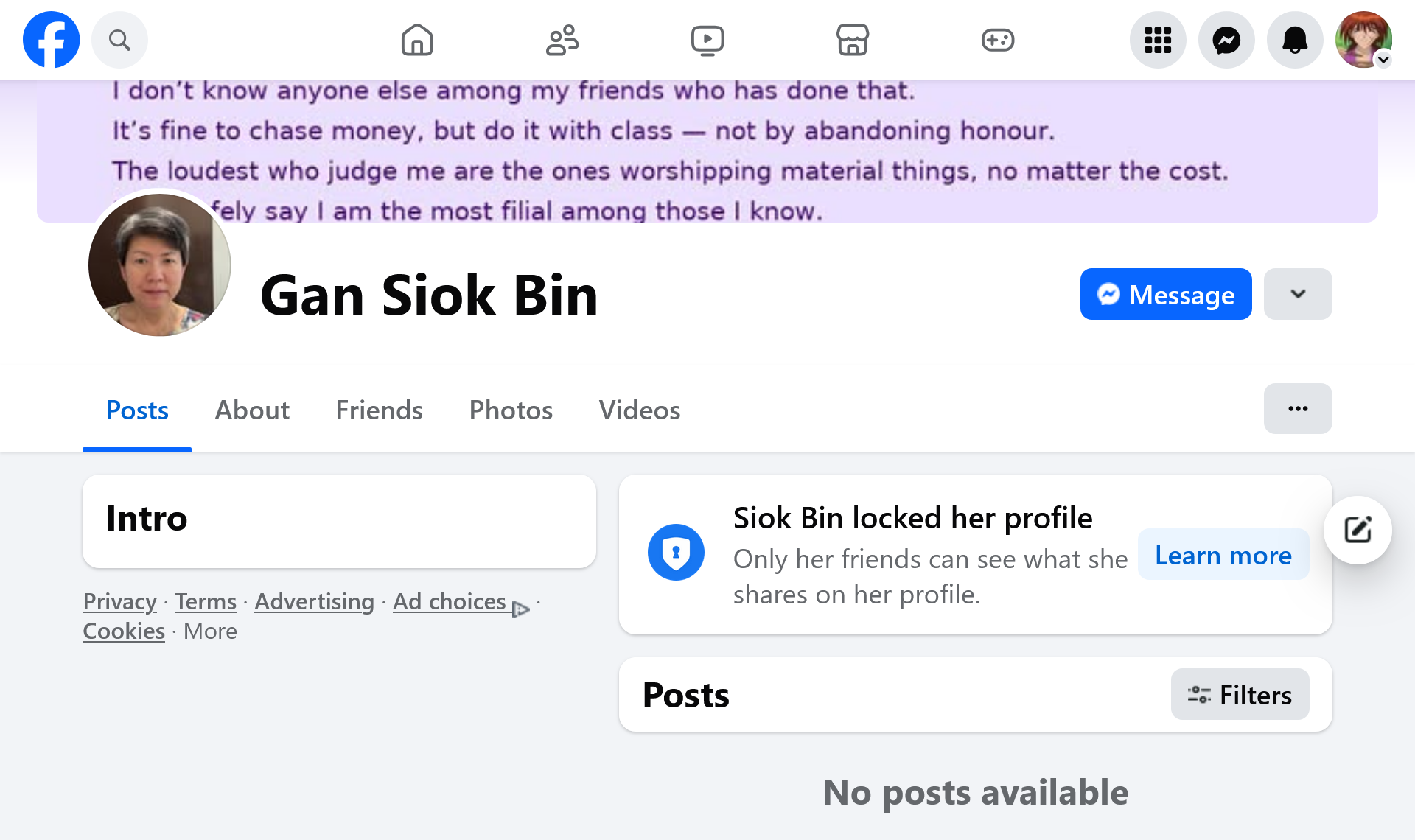The width and height of the screenshot is (1415, 840).
Task: Open the Posts Filters button
Action: tap(1240, 694)
